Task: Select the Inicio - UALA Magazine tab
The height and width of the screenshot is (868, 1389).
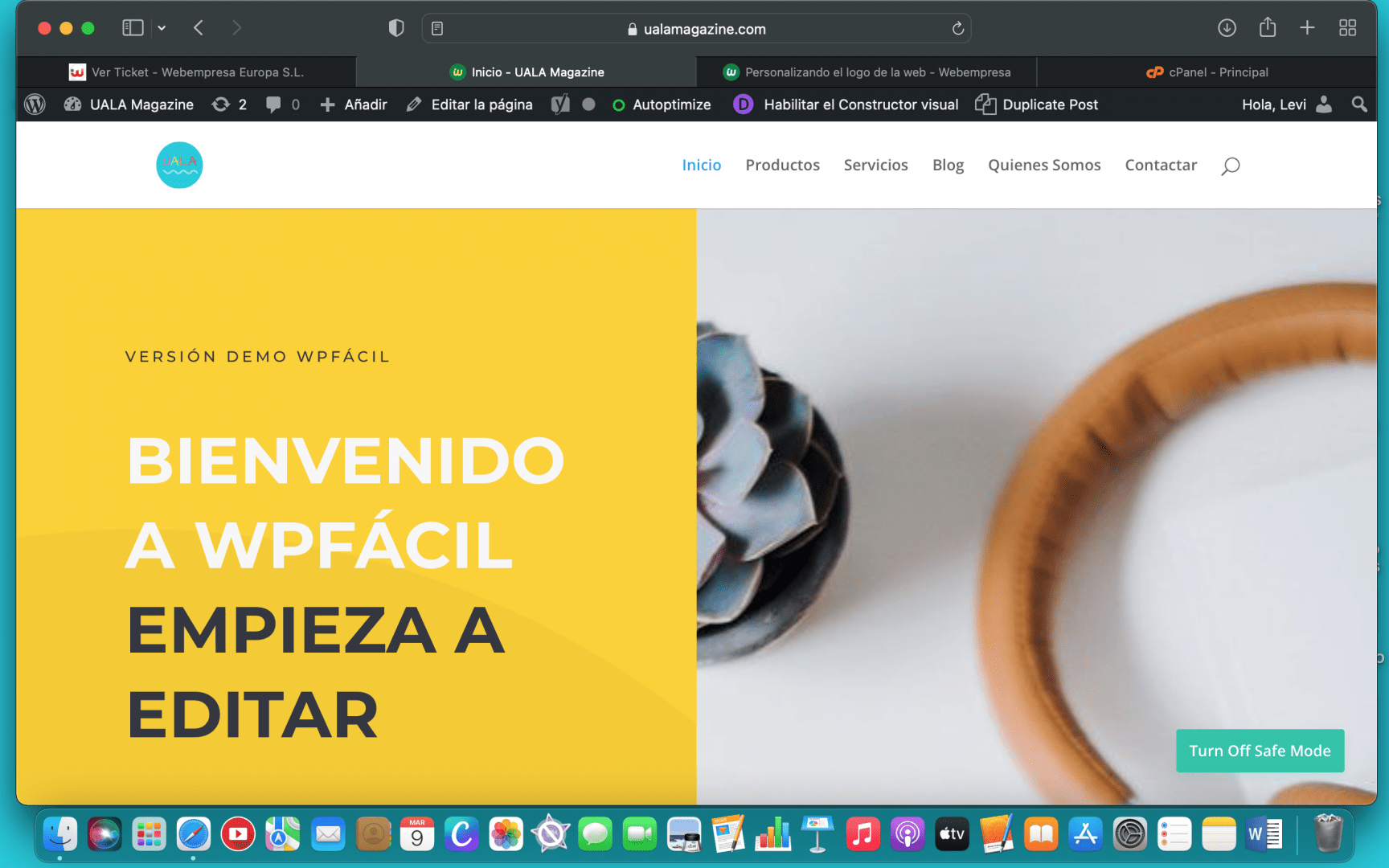Action: [x=527, y=72]
